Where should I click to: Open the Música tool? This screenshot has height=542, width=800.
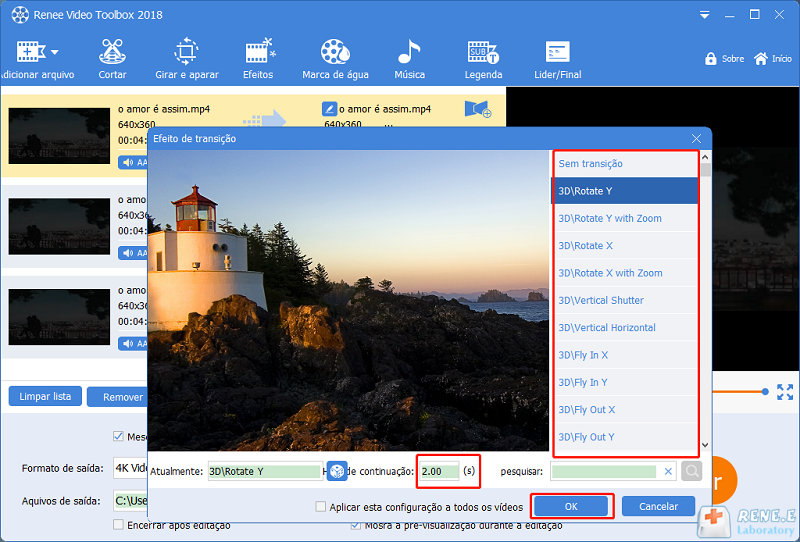click(x=409, y=60)
